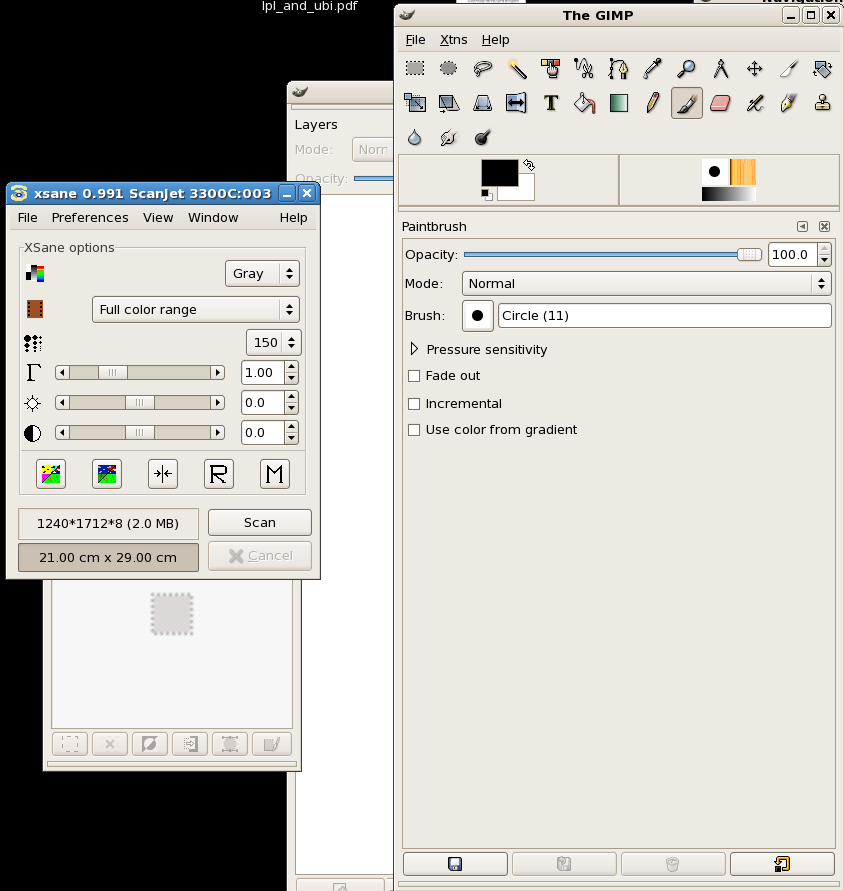This screenshot has height=891, width=844.
Task: Open the xsane Preferences menu
Action: [x=90, y=218]
